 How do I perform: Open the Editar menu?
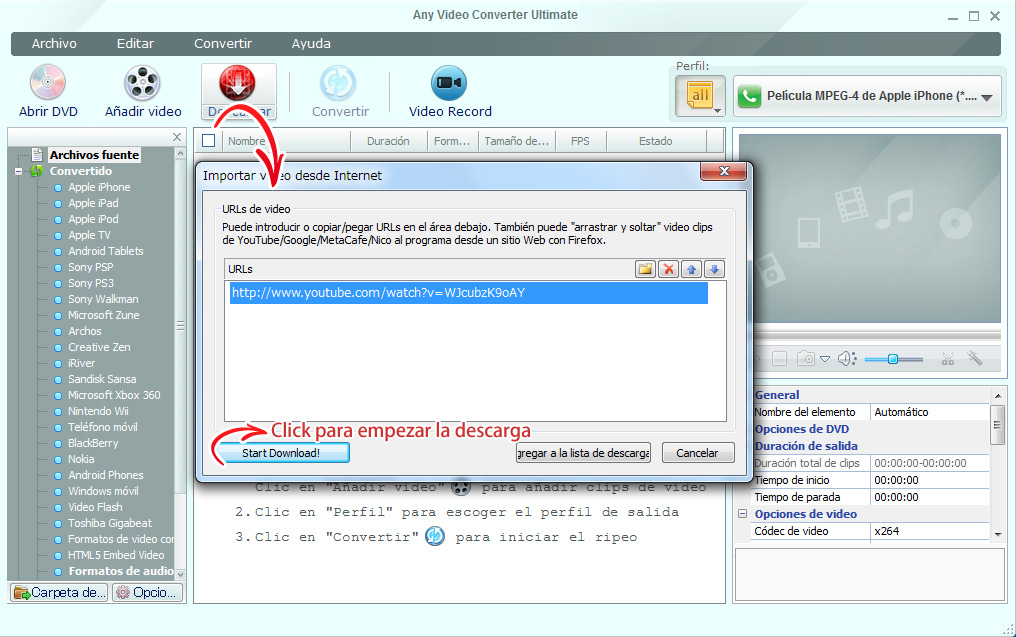pos(135,43)
